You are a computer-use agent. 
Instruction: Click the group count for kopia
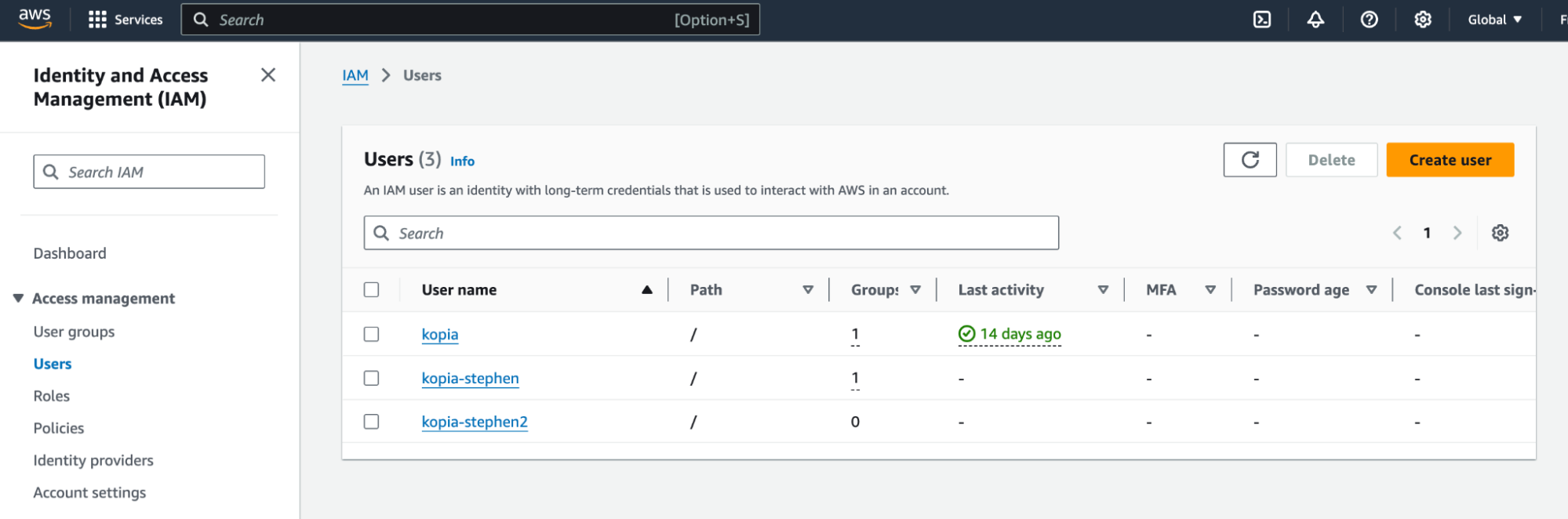[x=855, y=335]
